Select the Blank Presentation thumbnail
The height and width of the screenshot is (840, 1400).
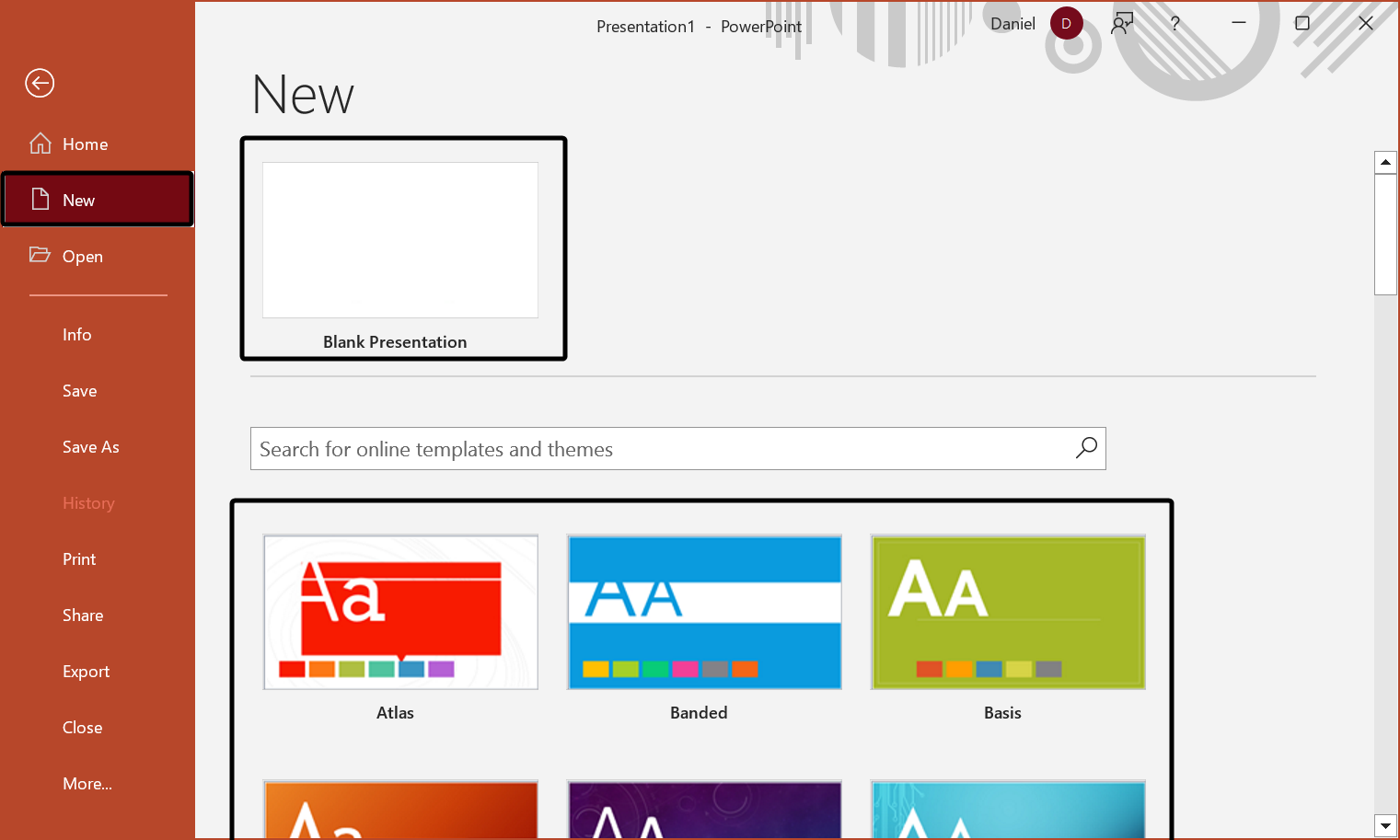pyautogui.click(x=400, y=241)
